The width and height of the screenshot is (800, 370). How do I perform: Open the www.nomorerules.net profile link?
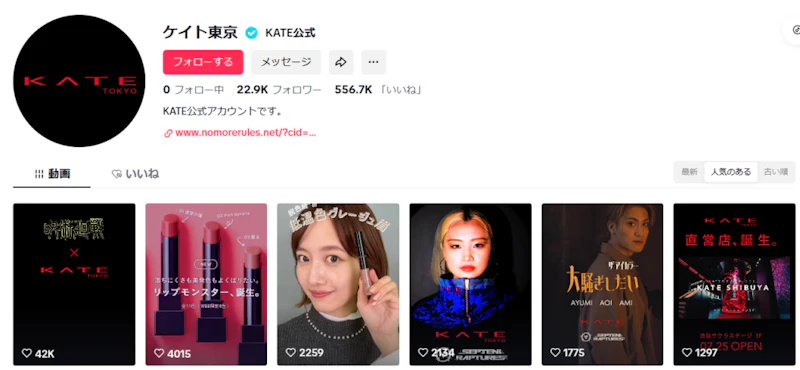tap(245, 133)
